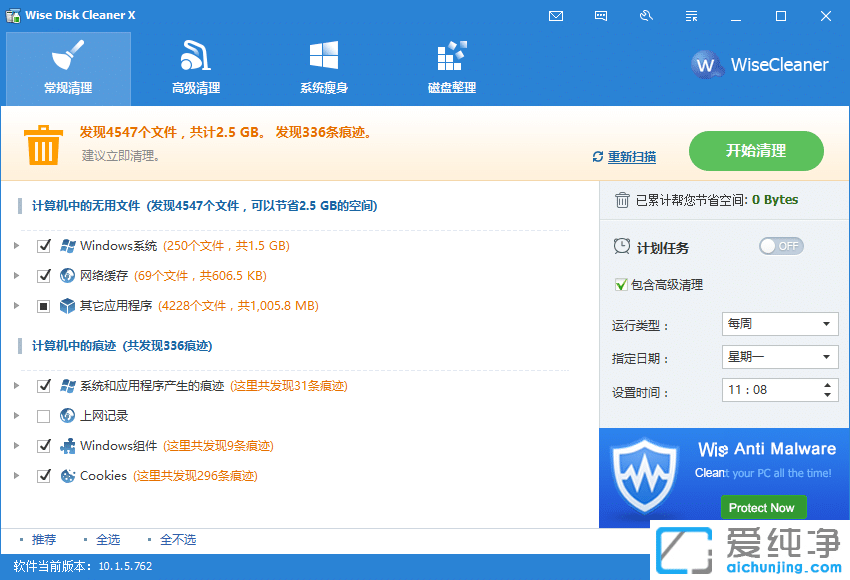
Task: Open the 指定日期 dropdown showing 星期一
Action: tap(780, 357)
